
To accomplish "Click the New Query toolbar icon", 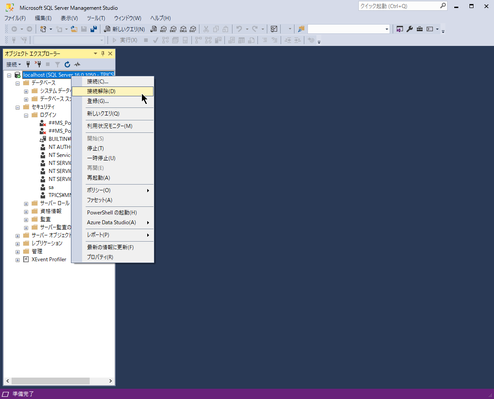I will [x=125, y=29].
